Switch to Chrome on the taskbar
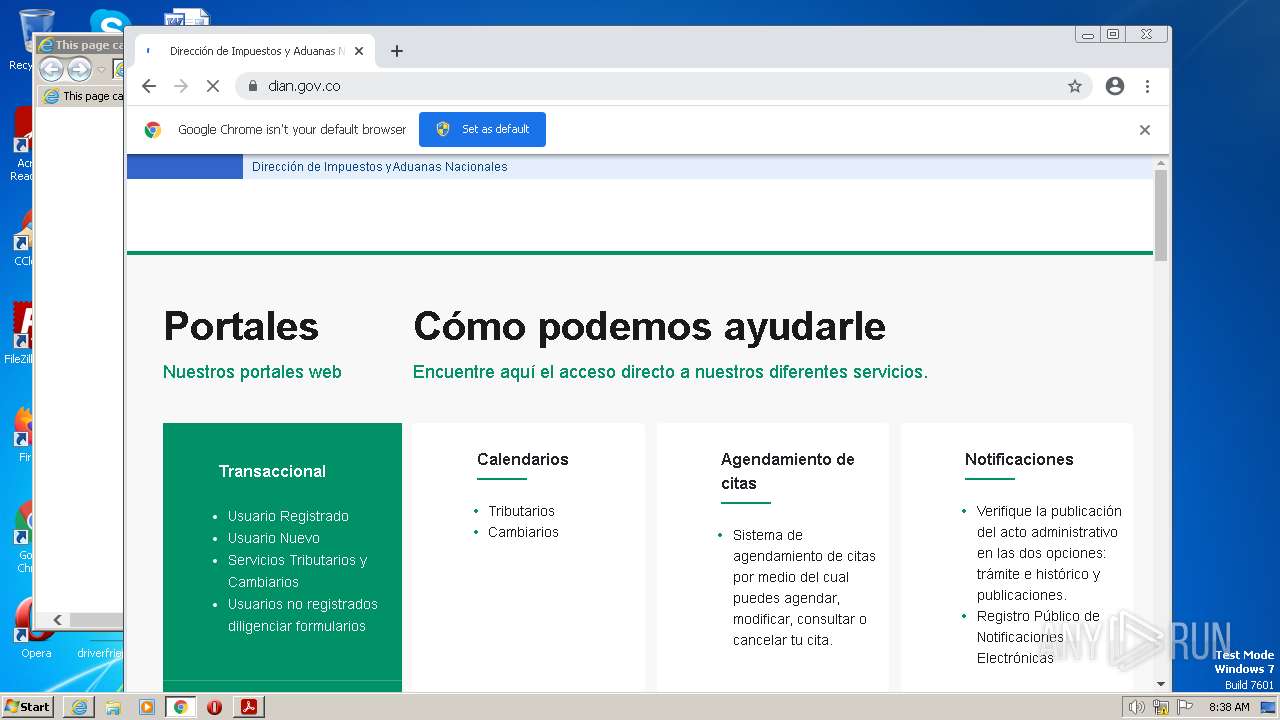 click(181, 707)
